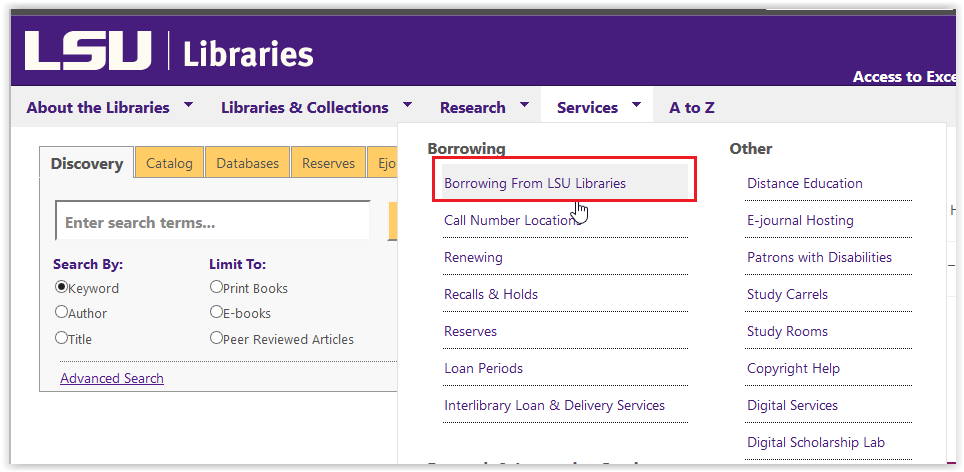Collapse the Services dropdown arrow
This screenshot has width=964, height=472.
point(636,105)
